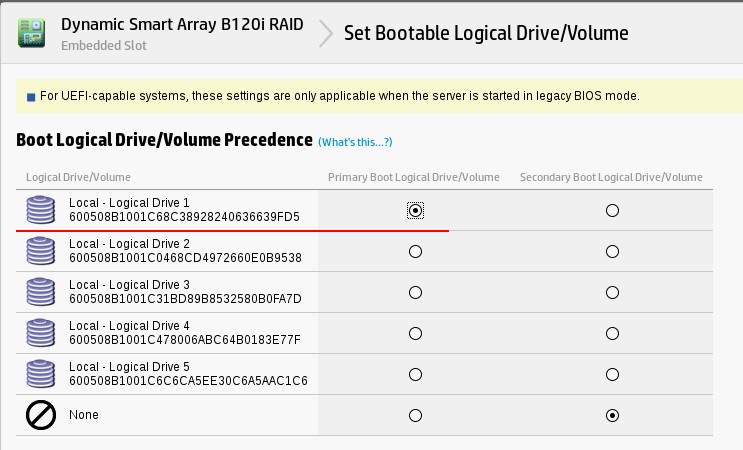Click the None prohibited-circle icon

pos(40,414)
